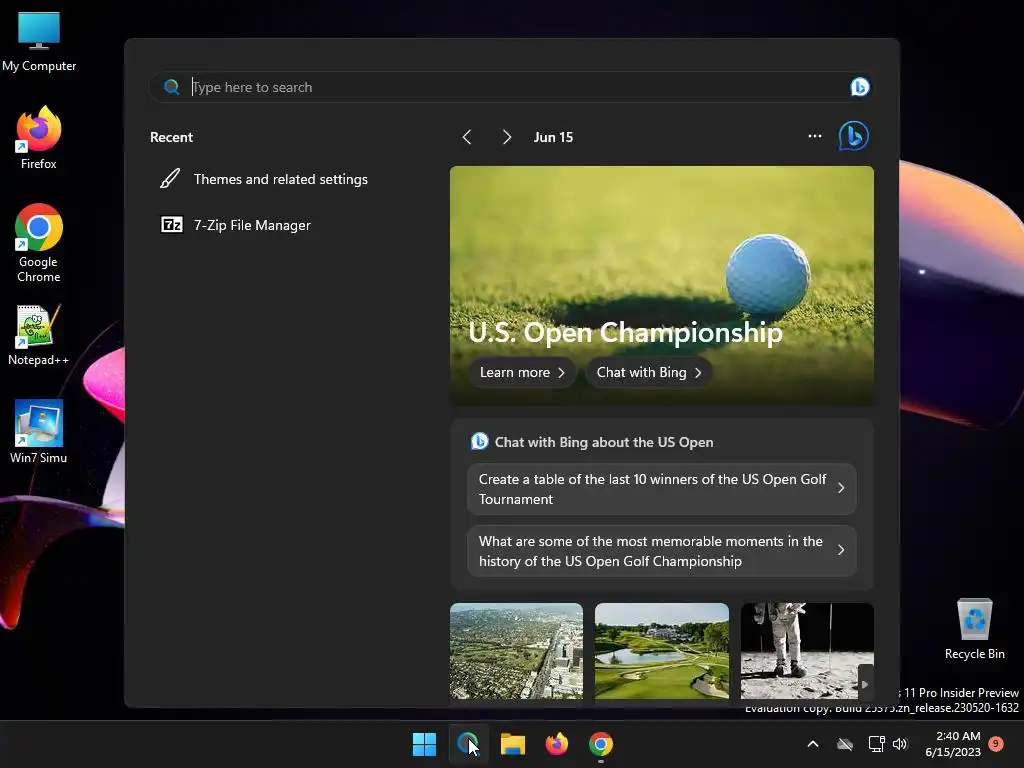Open volume speaker tray icon
The width and height of the screenshot is (1024, 768).
click(x=900, y=744)
